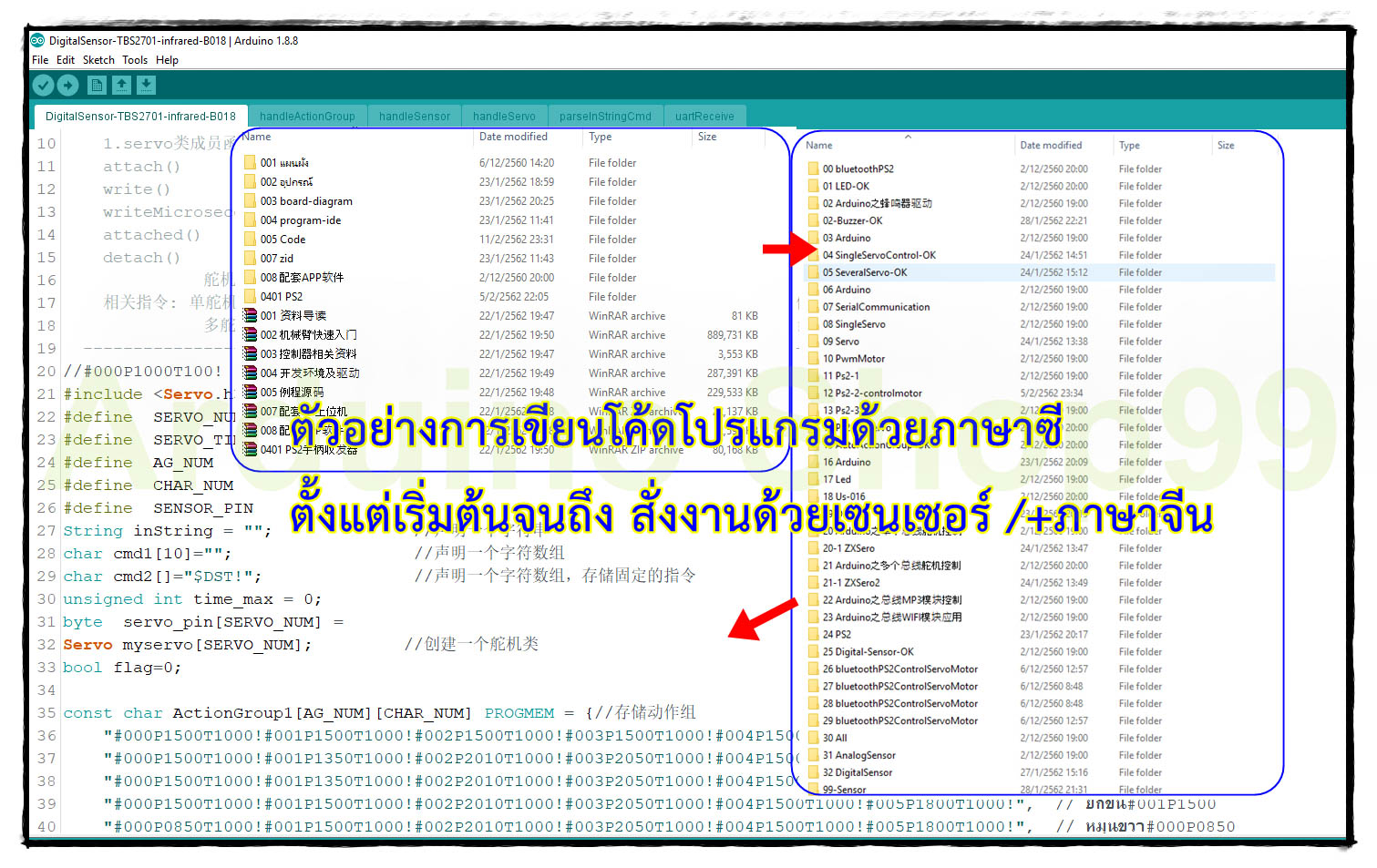Open the File menu
1377x868 pixels.
[x=40, y=60]
